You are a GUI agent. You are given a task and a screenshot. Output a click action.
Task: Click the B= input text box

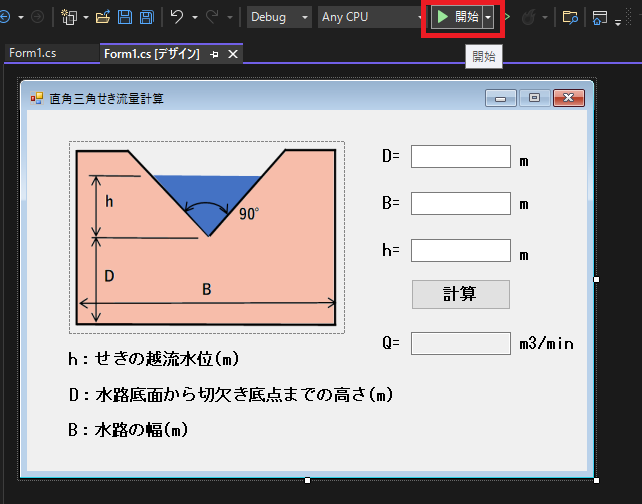461,203
